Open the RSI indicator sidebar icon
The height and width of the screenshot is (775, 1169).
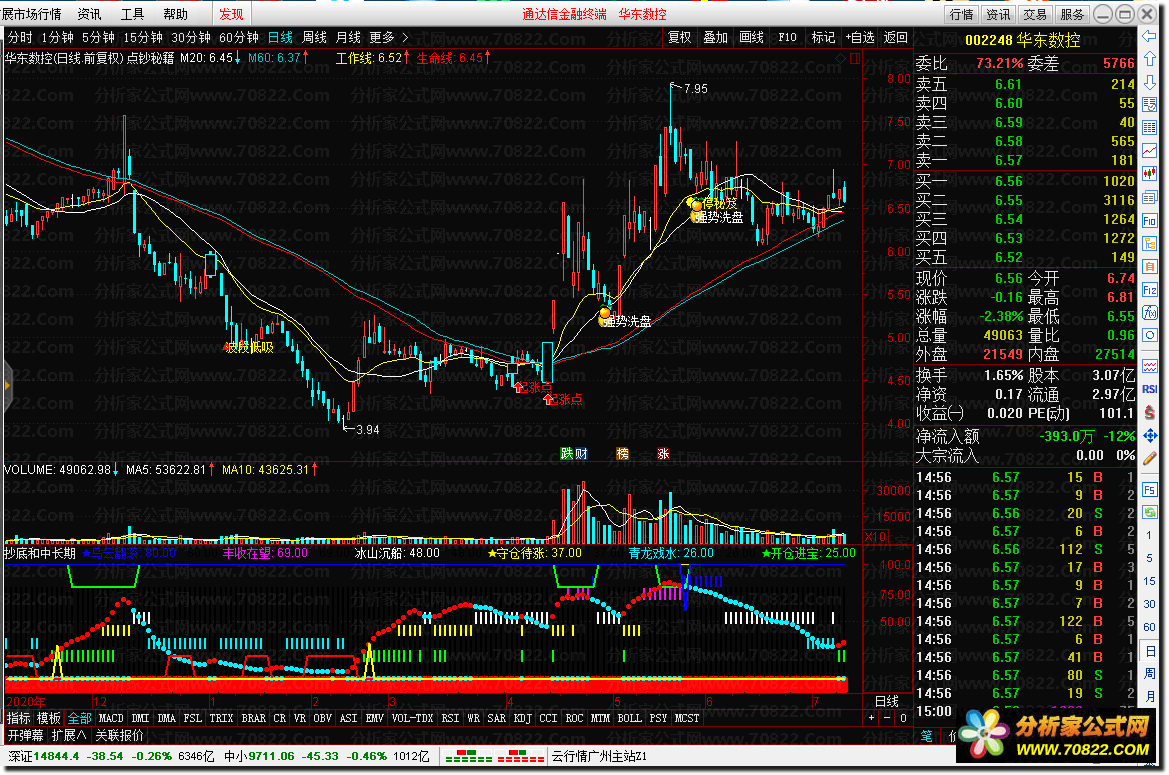click(1149, 389)
